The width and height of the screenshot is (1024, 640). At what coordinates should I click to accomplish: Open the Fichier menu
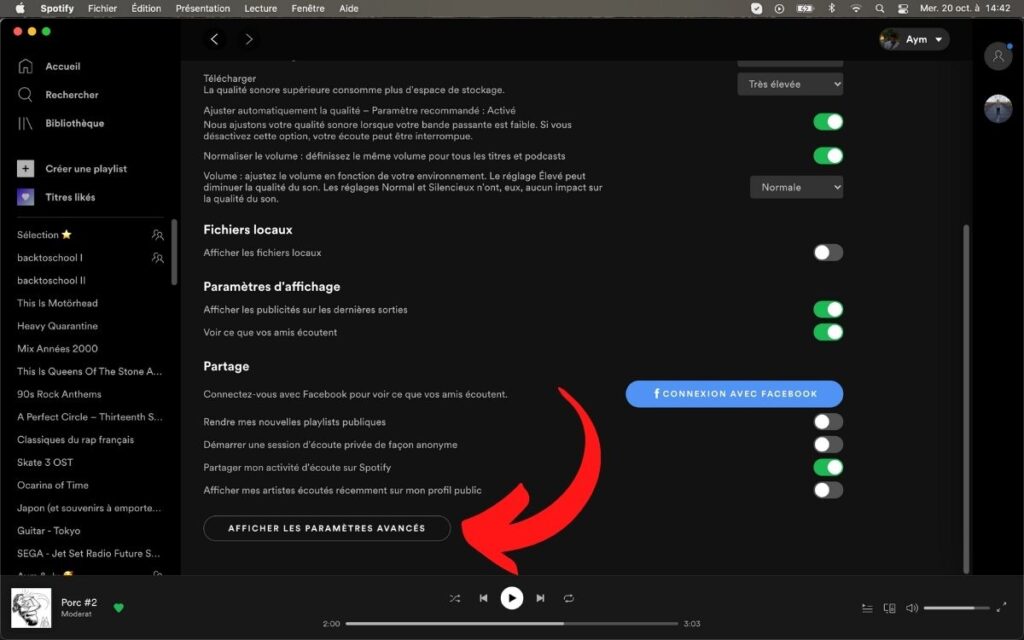[x=102, y=8]
